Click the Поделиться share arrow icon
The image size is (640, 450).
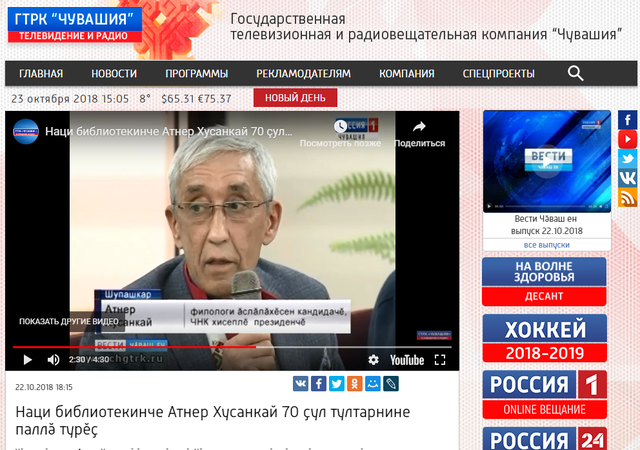(x=419, y=127)
